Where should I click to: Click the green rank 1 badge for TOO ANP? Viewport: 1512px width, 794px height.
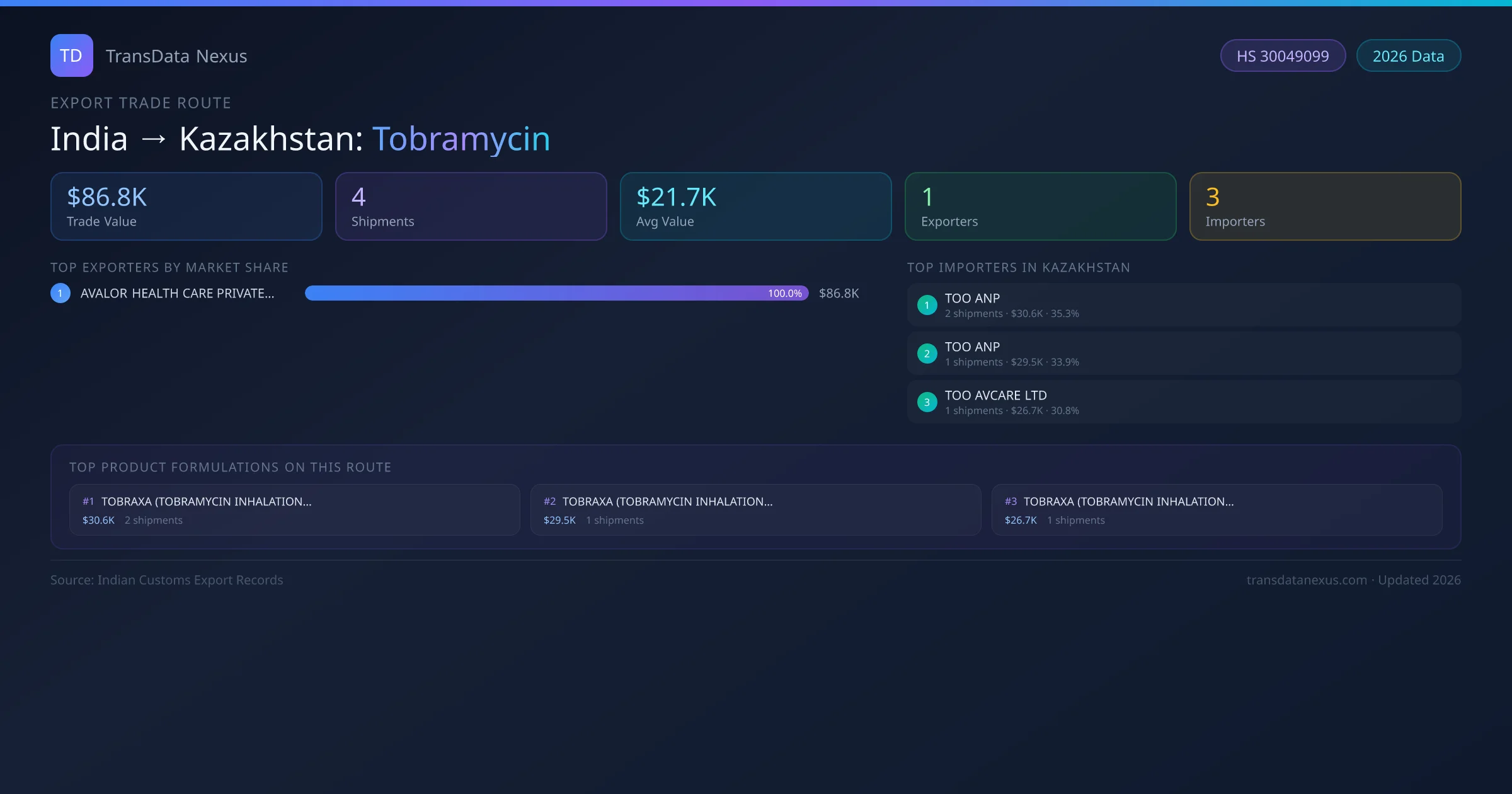tap(927, 304)
